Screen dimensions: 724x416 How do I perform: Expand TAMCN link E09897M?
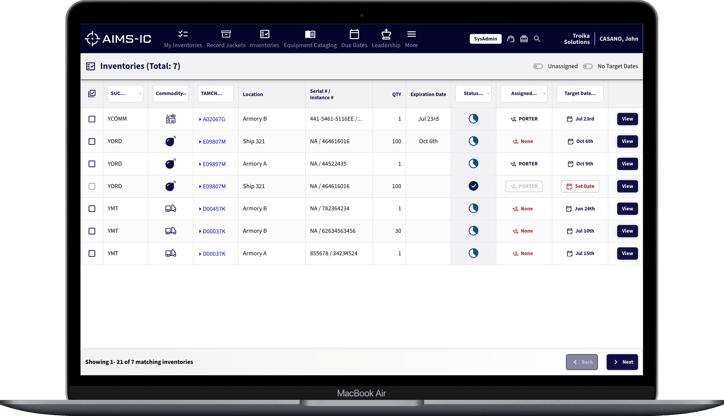coord(212,164)
